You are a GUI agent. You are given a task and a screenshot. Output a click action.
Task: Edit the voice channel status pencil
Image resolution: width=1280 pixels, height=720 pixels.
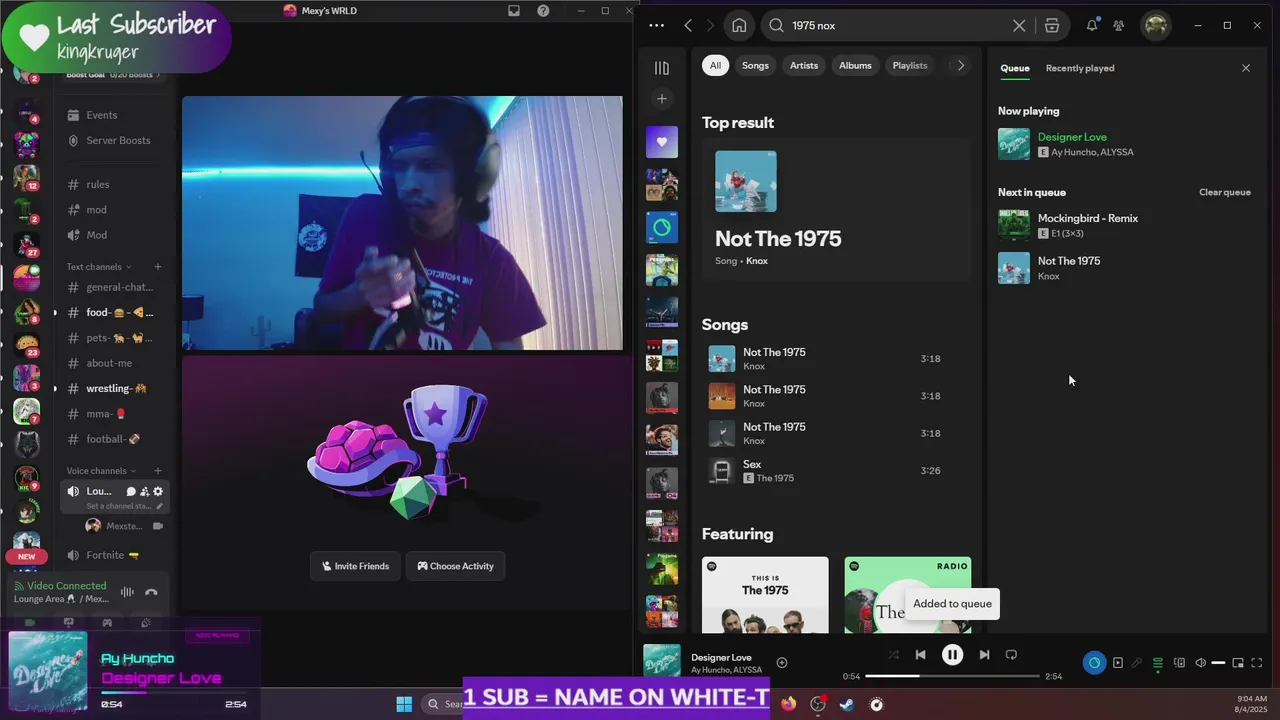click(159, 506)
